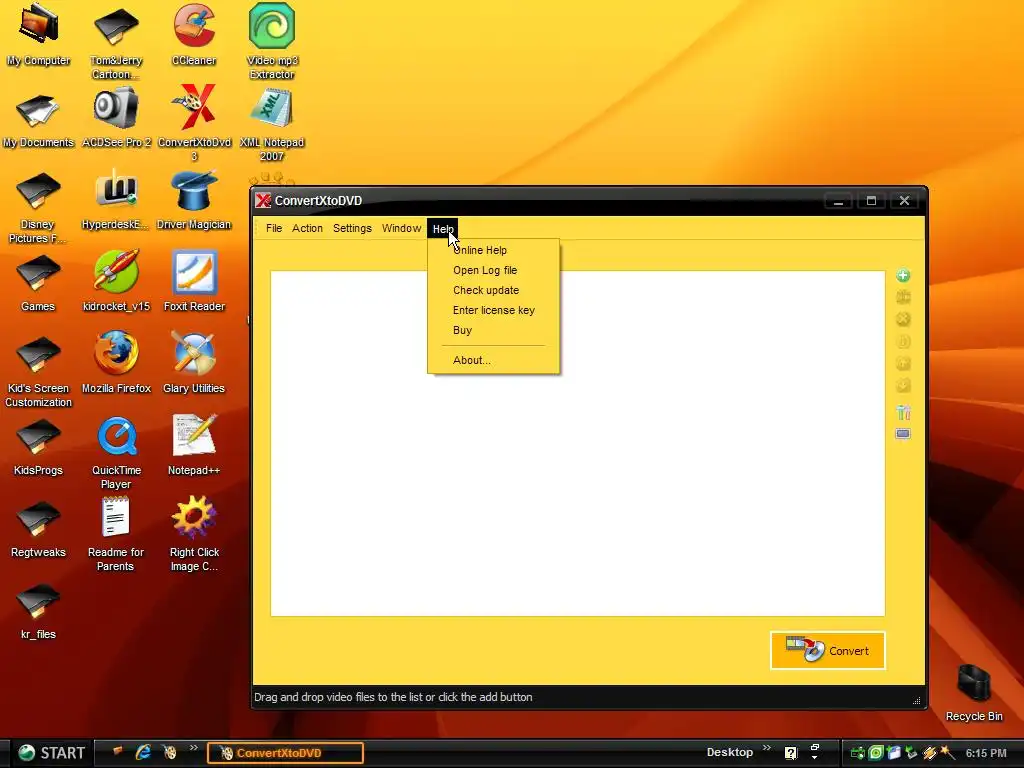Select Buy in the Help menu
Screen dimensions: 1024x768
pos(493,330)
